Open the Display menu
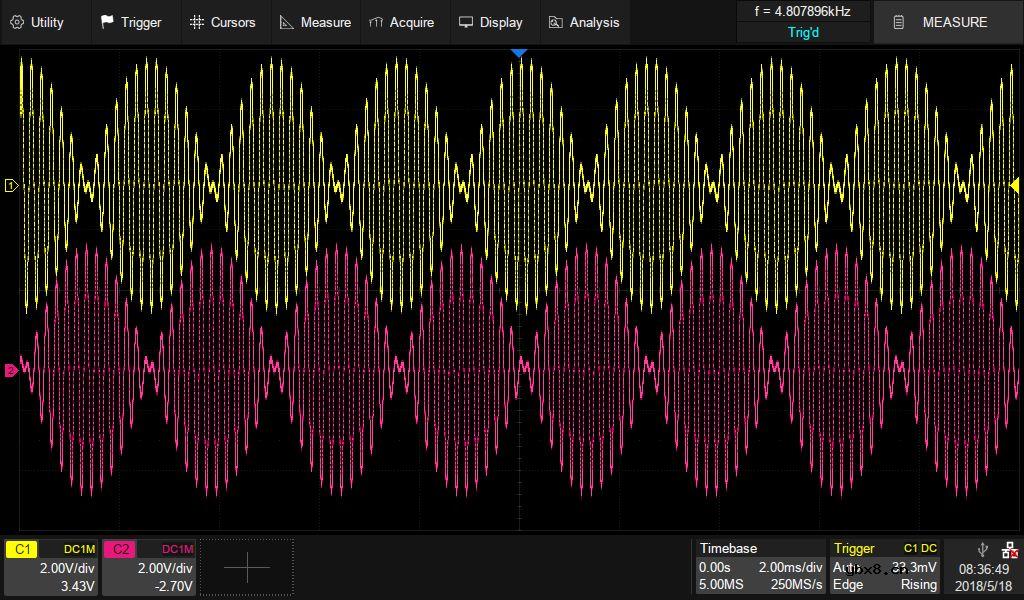The height and width of the screenshot is (600, 1024). pos(490,22)
